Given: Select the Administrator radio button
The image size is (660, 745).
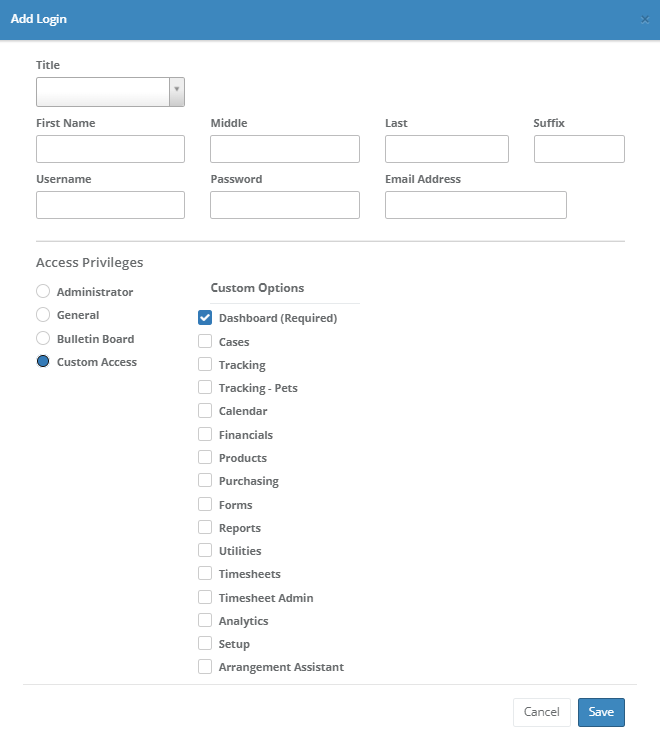Looking at the screenshot, I should (x=43, y=292).
